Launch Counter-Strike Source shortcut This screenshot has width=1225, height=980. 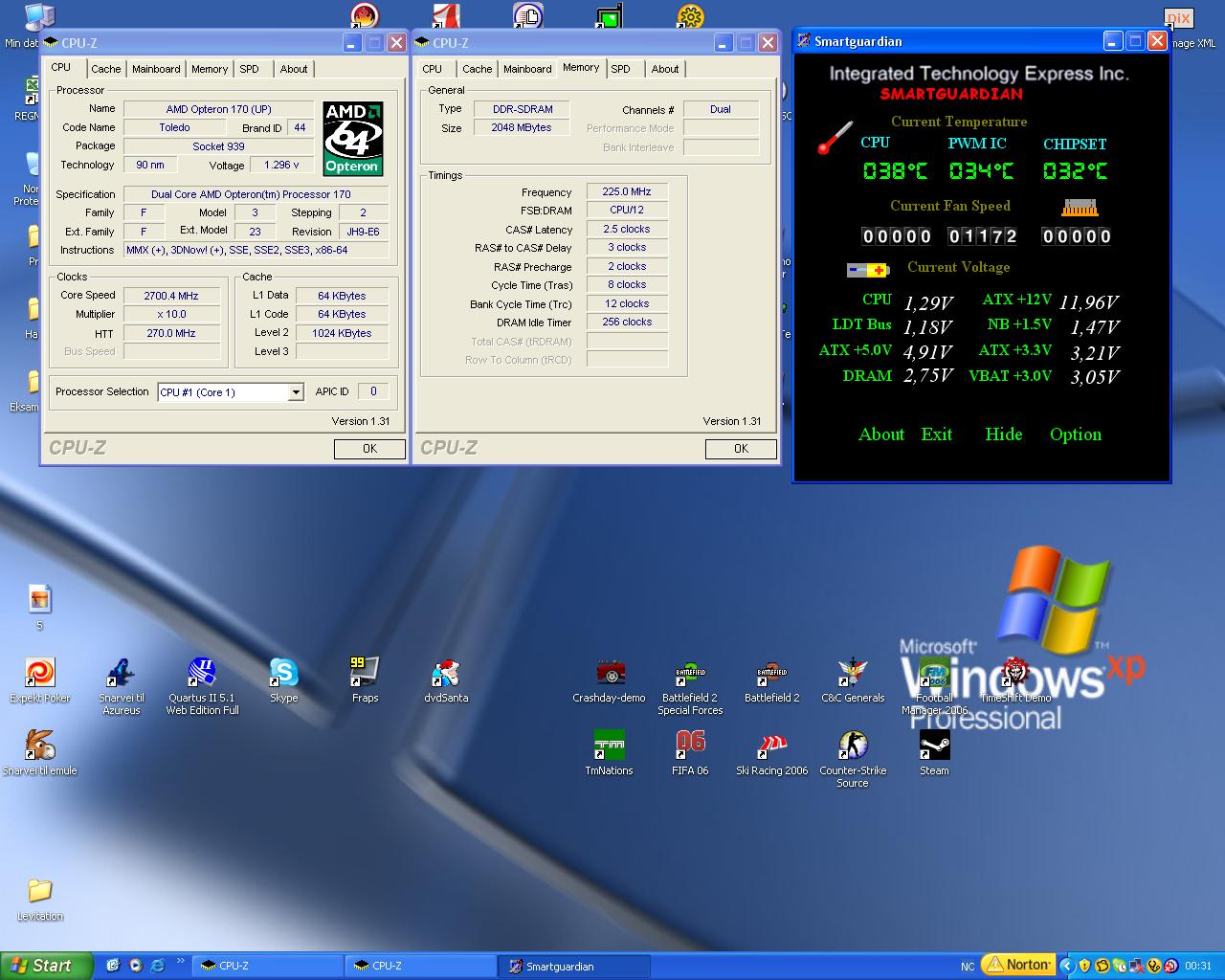[853, 758]
